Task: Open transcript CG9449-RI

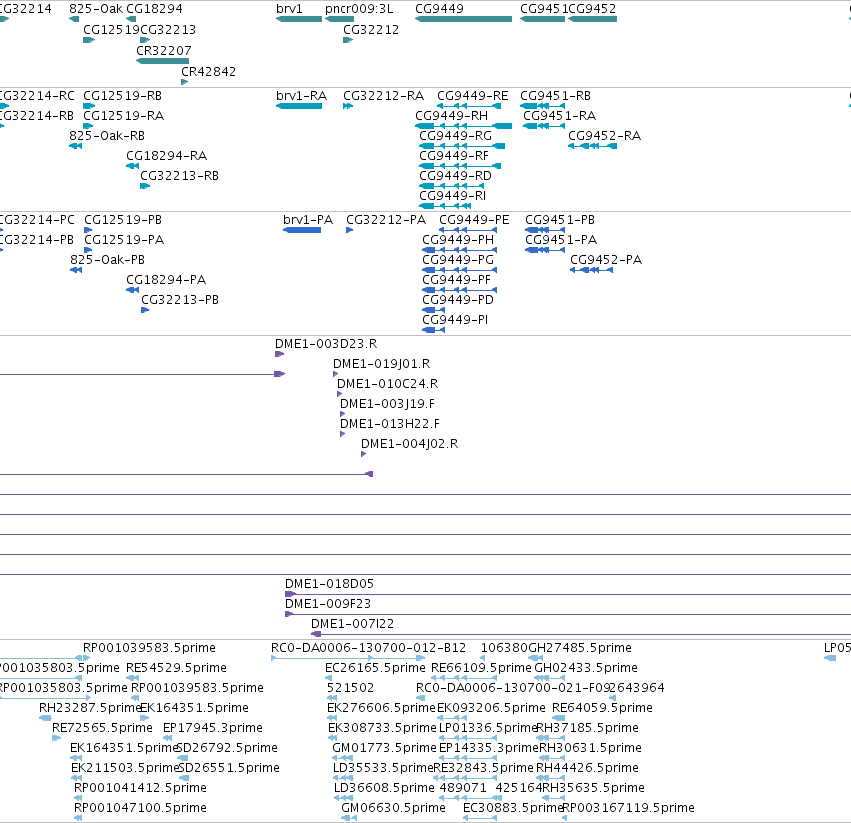Action: (445, 206)
